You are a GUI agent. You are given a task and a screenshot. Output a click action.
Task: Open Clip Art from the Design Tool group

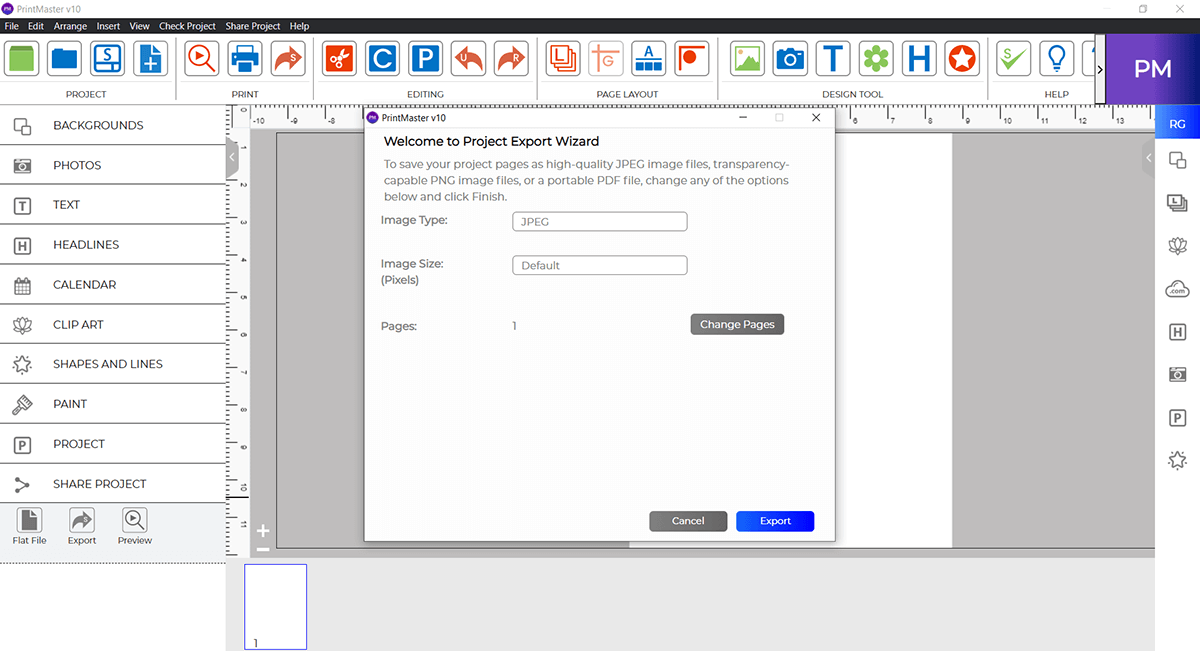coord(877,58)
